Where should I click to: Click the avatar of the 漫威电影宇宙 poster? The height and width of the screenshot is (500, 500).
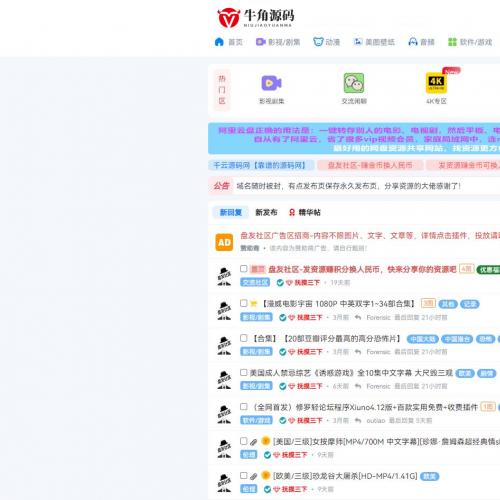pos(224,310)
